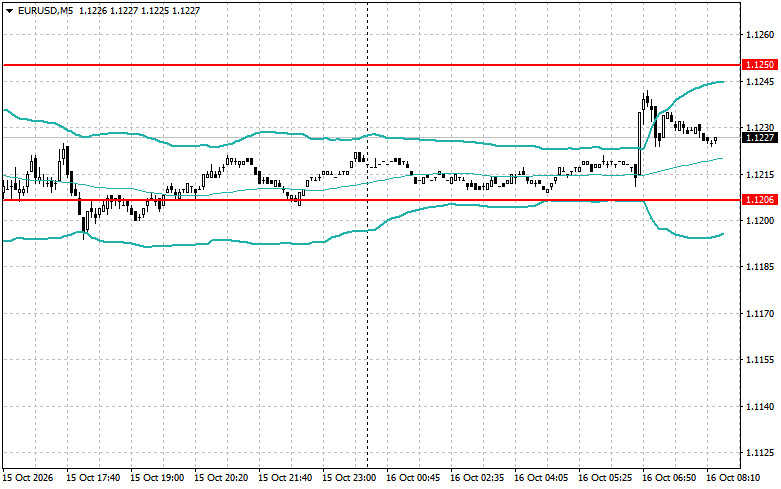Click the 15 Oct 17:40 time label
This screenshot has width=781, height=489.
(x=93, y=478)
